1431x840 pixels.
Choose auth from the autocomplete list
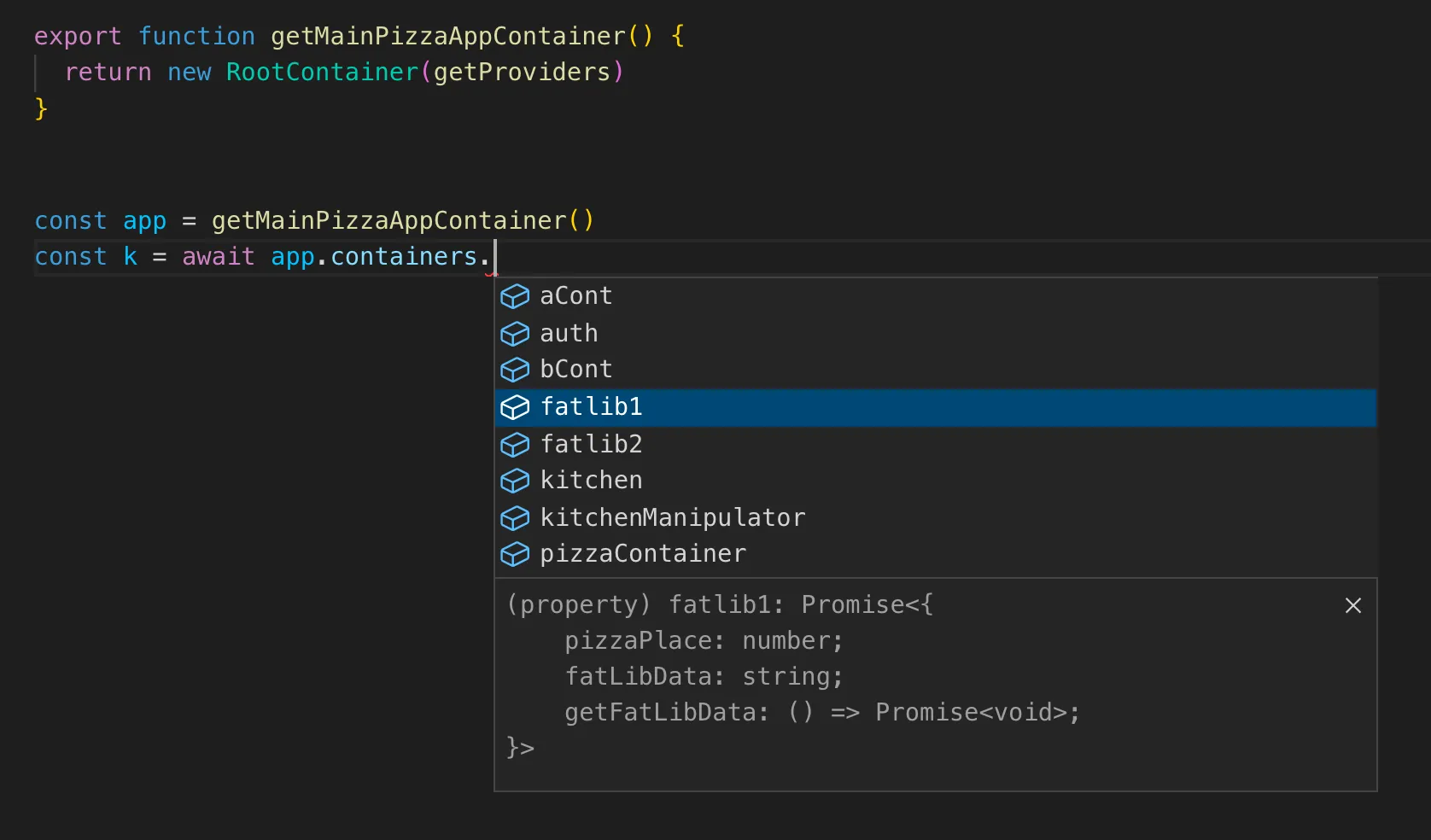pyautogui.click(x=569, y=334)
